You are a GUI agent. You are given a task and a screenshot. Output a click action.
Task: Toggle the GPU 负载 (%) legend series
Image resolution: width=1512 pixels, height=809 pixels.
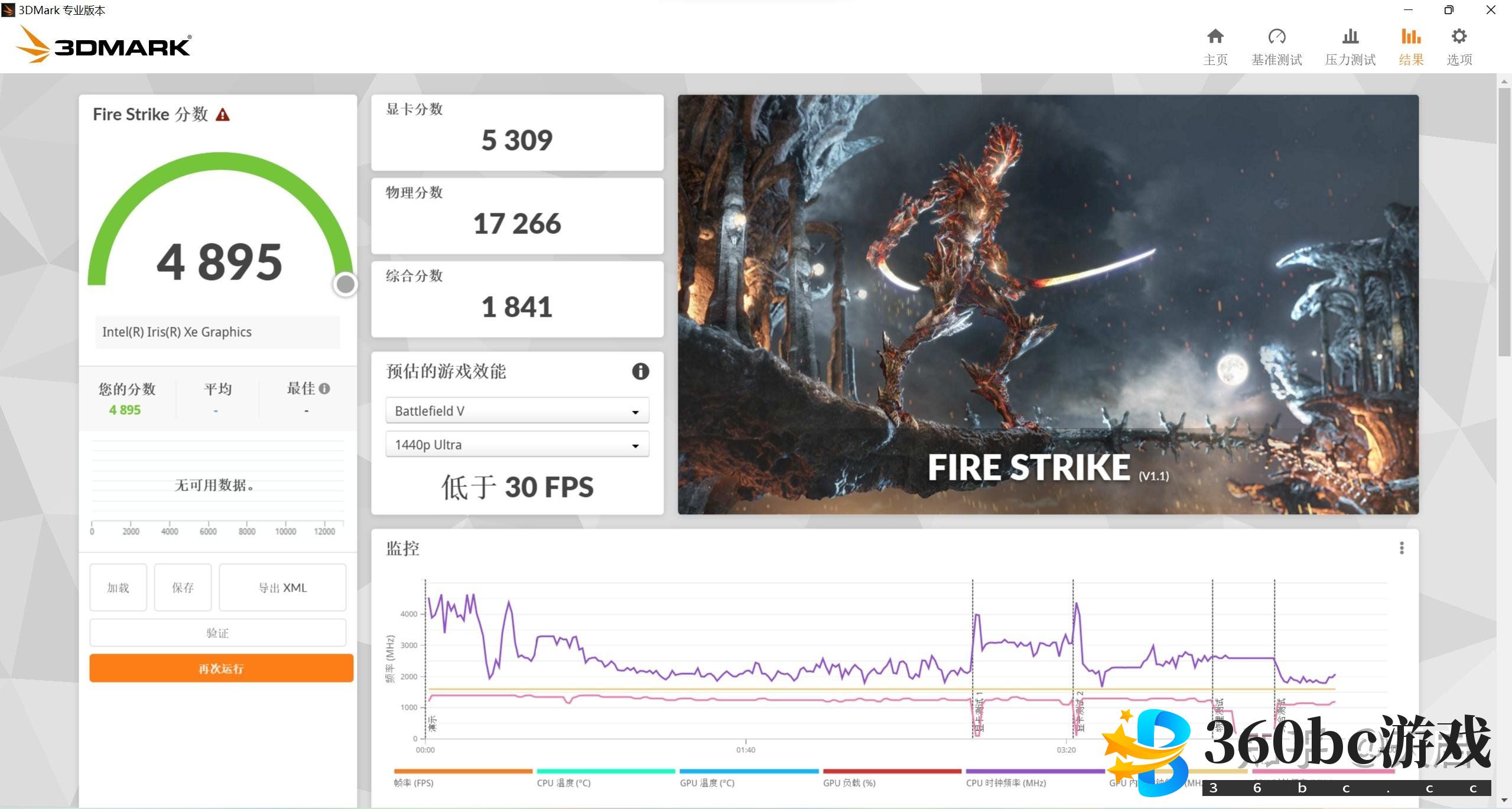coord(849,782)
